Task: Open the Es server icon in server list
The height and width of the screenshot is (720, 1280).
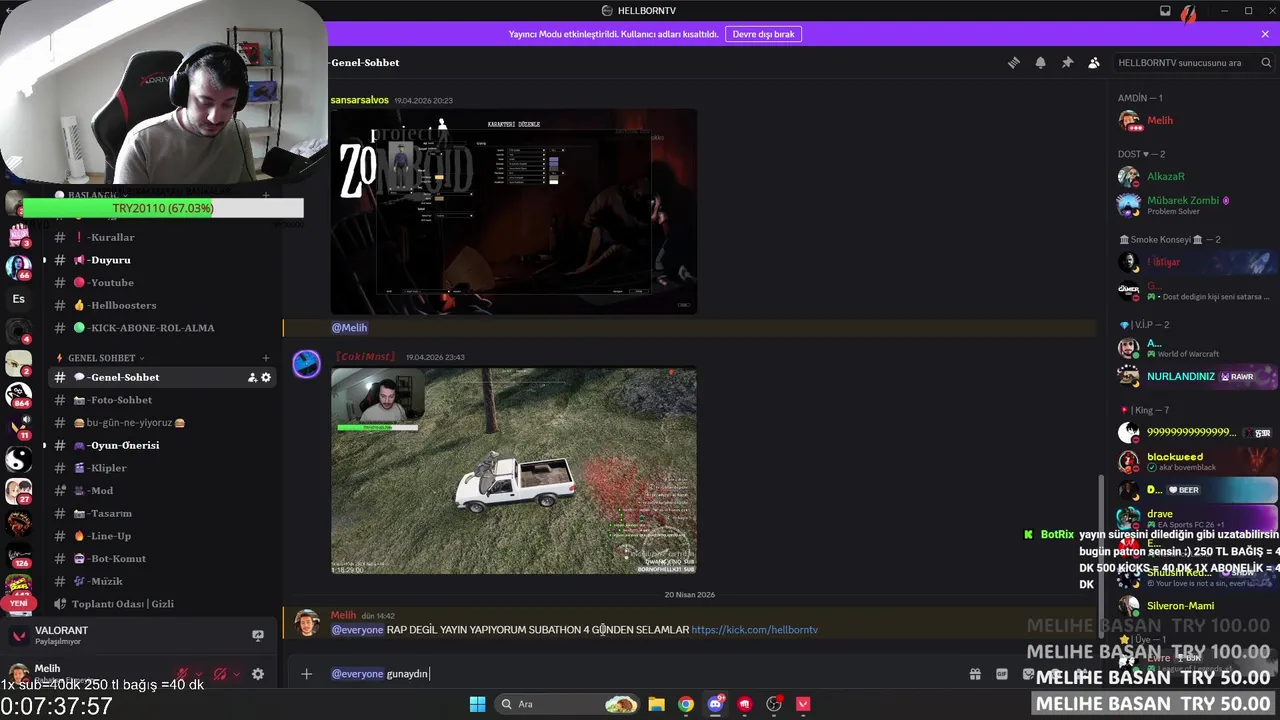Action: coord(19,299)
